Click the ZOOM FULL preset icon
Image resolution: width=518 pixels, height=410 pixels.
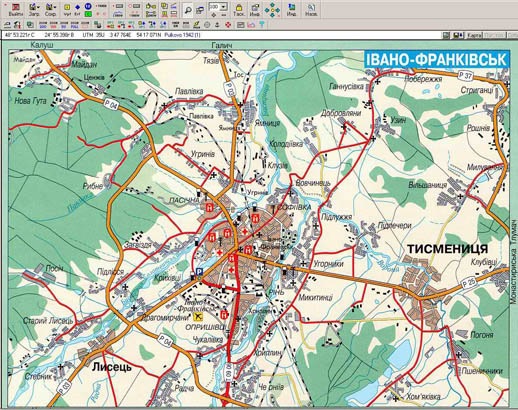coord(75,25)
